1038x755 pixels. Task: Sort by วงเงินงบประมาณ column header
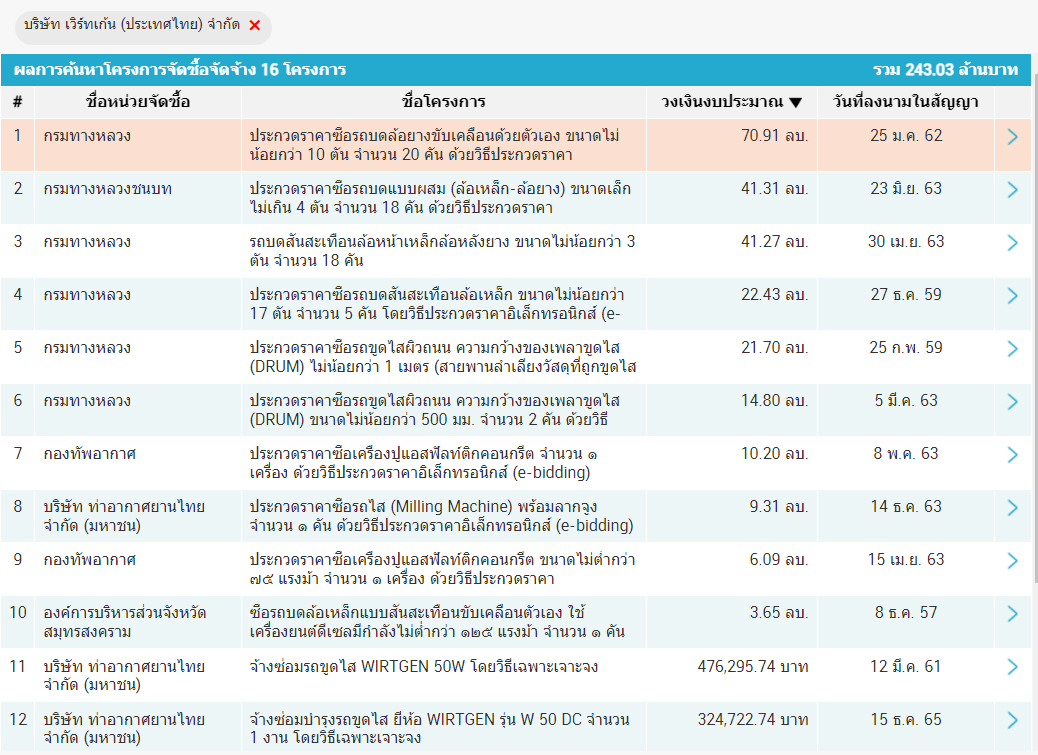[x=732, y=102]
